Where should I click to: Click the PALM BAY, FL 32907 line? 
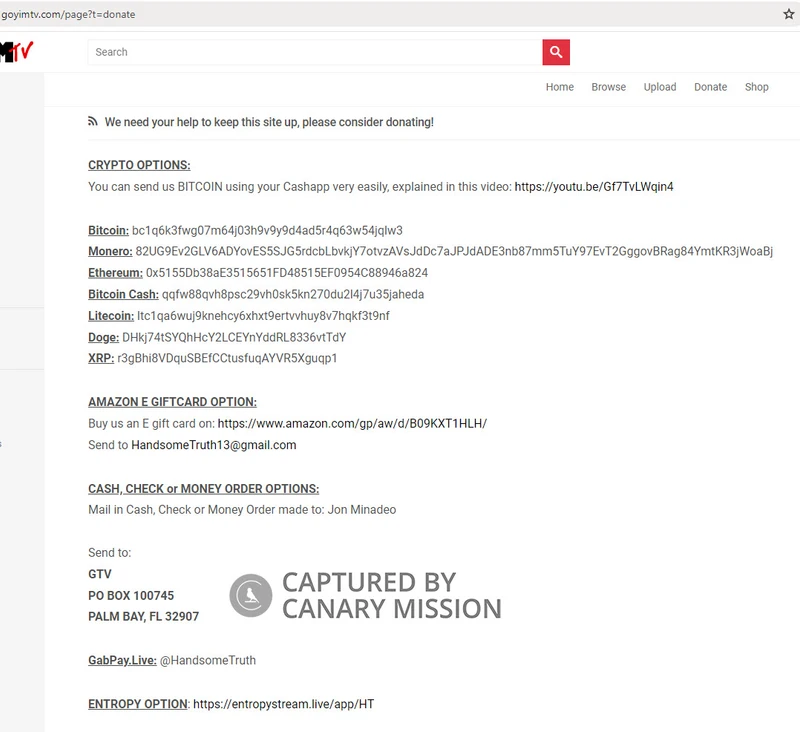[143, 616]
